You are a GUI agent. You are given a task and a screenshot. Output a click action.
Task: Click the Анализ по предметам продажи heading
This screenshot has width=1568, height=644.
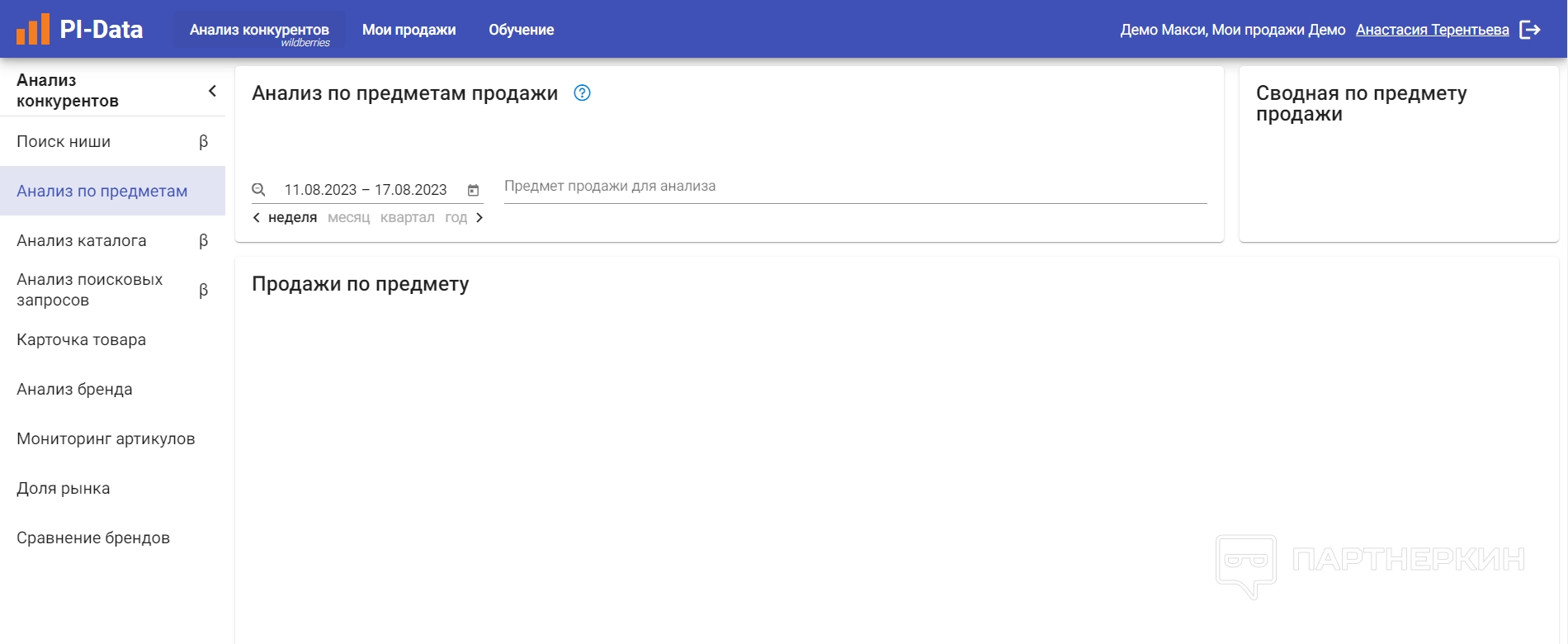tap(405, 93)
